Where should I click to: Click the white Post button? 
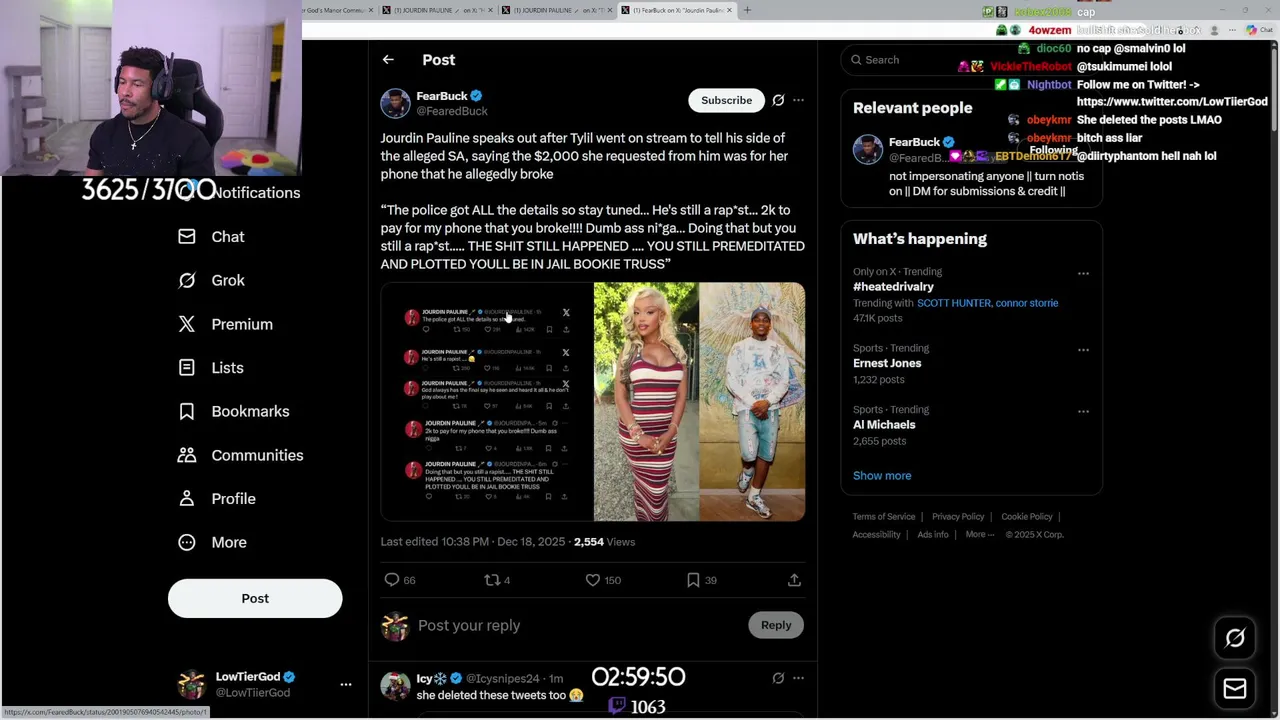(x=255, y=598)
